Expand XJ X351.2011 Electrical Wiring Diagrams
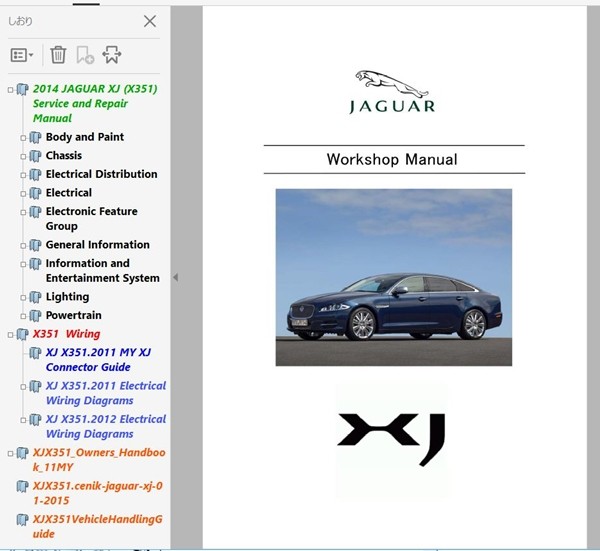The image size is (600, 551). [23, 387]
